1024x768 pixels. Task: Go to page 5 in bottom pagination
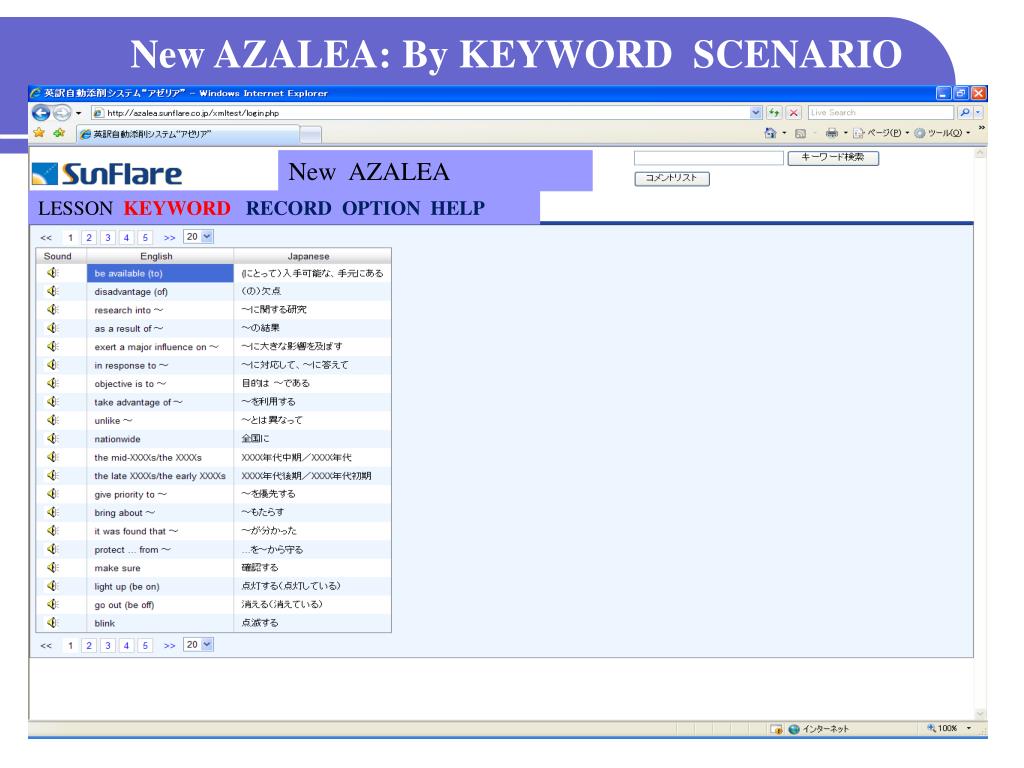pyautogui.click(x=145, y=646)
